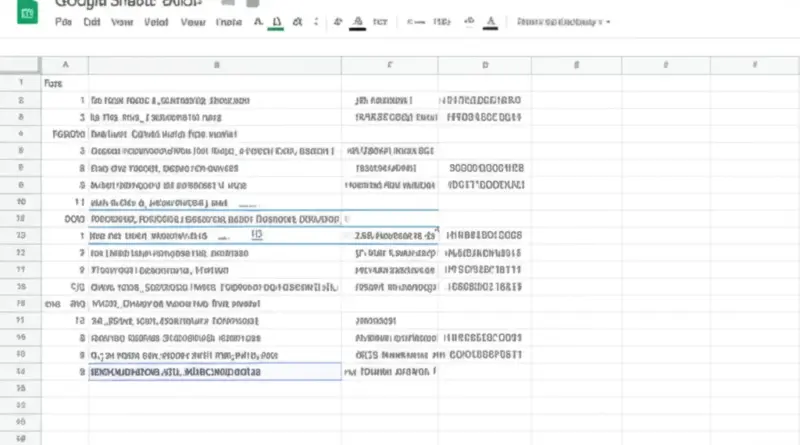Select column A header
The width and height of the screenshot is (800, 445).
[x=65, y=65]
